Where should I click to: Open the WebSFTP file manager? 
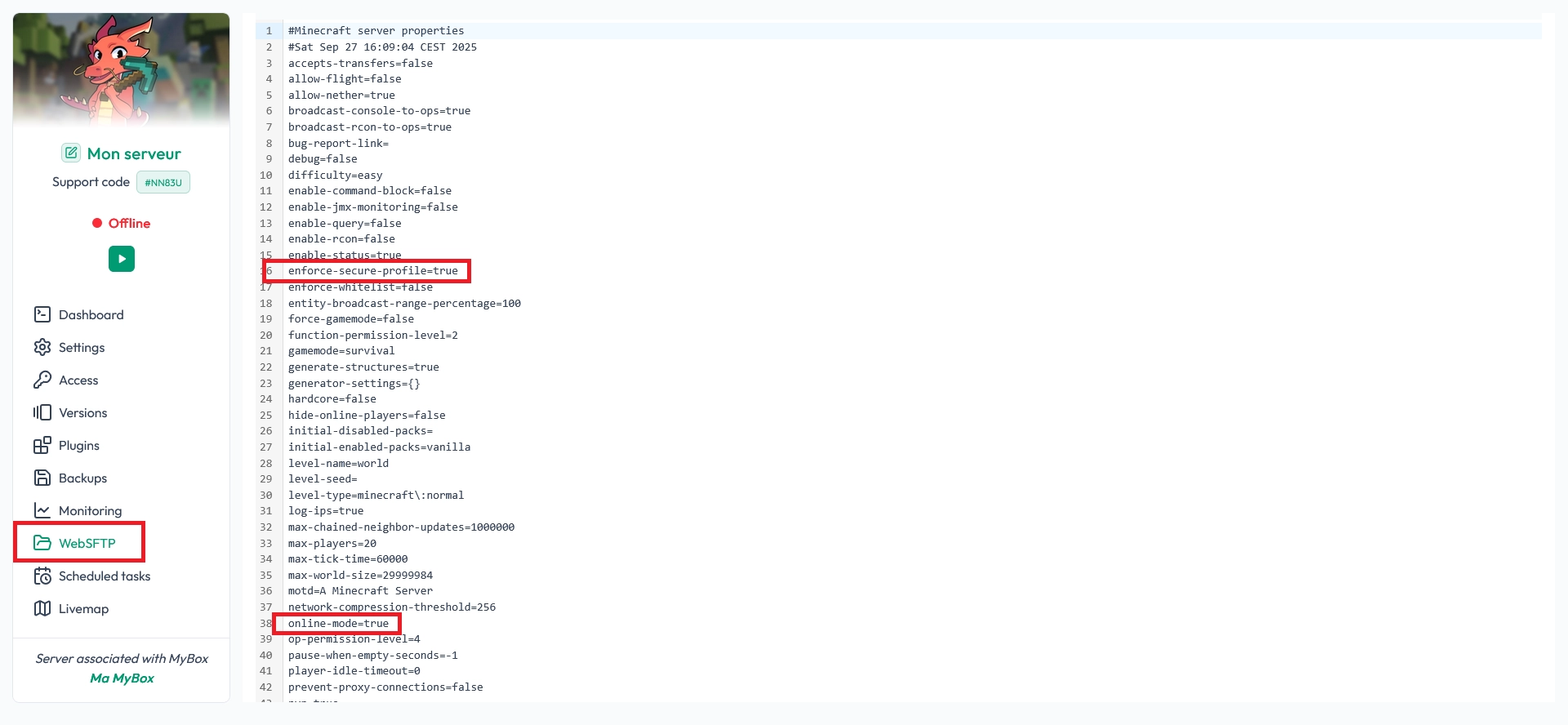coord(86,543)
